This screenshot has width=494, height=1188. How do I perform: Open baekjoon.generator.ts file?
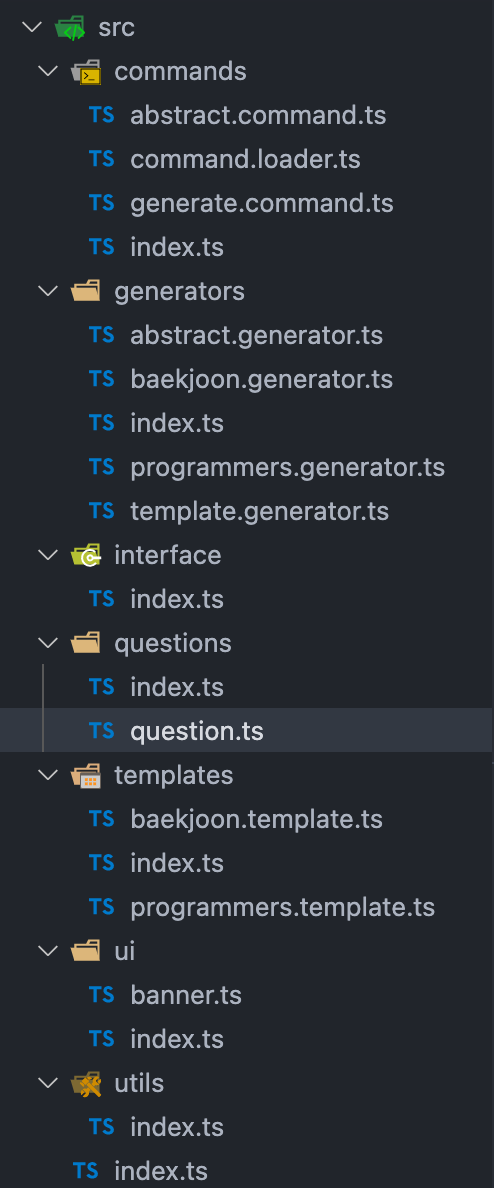click(x=261, y=380)
